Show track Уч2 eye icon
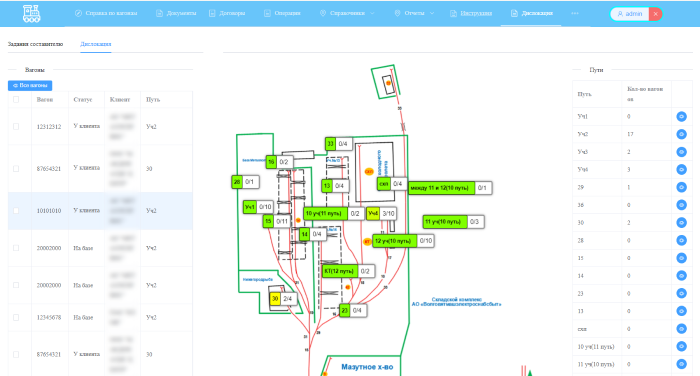Image resolution: width=700 pixels, height=376 pixels. point(681,134)
